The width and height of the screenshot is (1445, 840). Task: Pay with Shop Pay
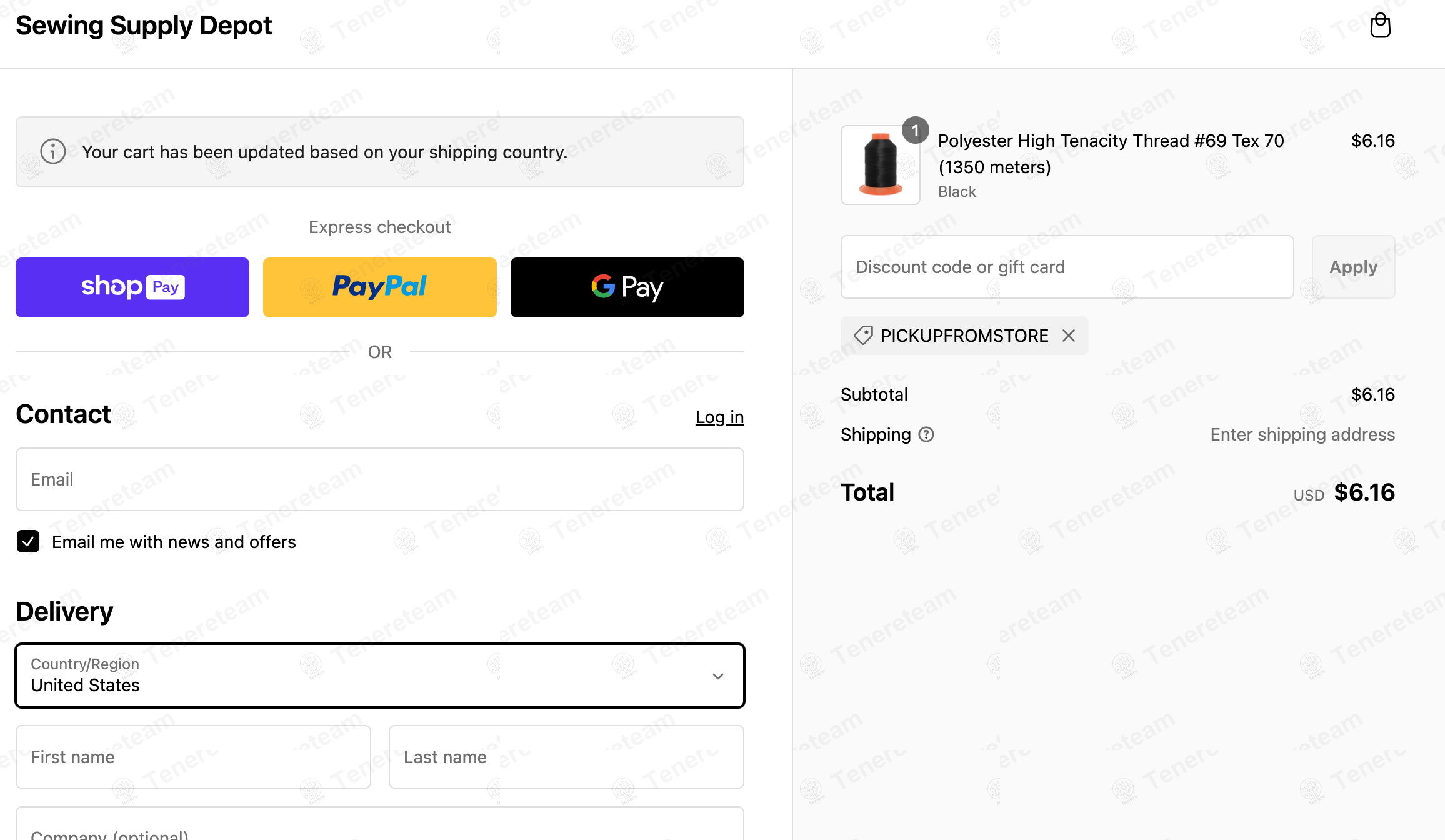pos(132,287)
